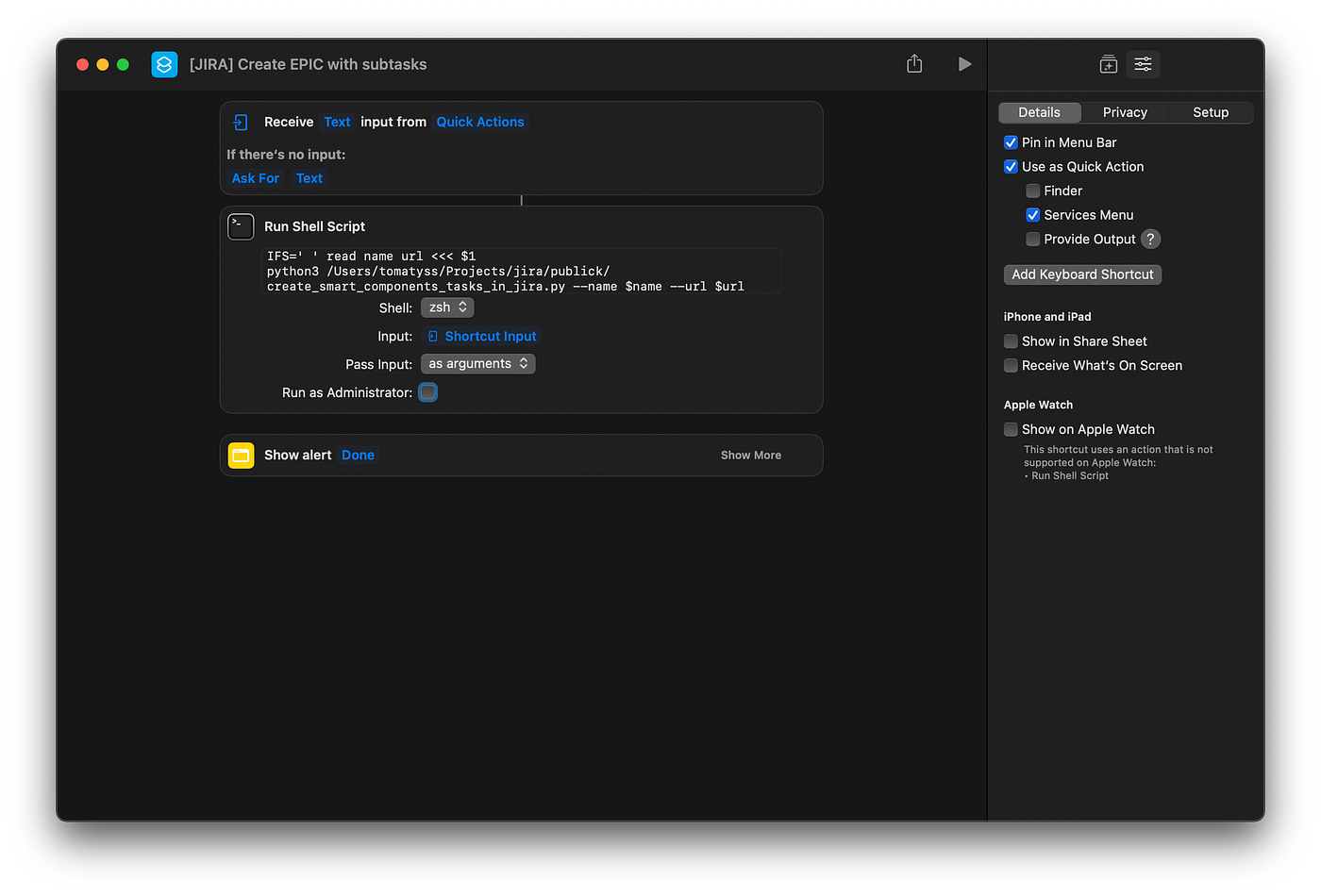Click the Run Shell Script terminal icon
Image resolution: width=1321 pixels, height=896 pixels.
(241, 226)
